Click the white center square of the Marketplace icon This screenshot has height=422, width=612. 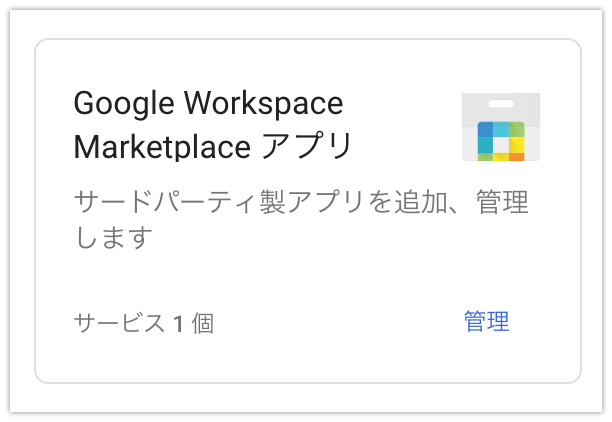click(501, 144)
